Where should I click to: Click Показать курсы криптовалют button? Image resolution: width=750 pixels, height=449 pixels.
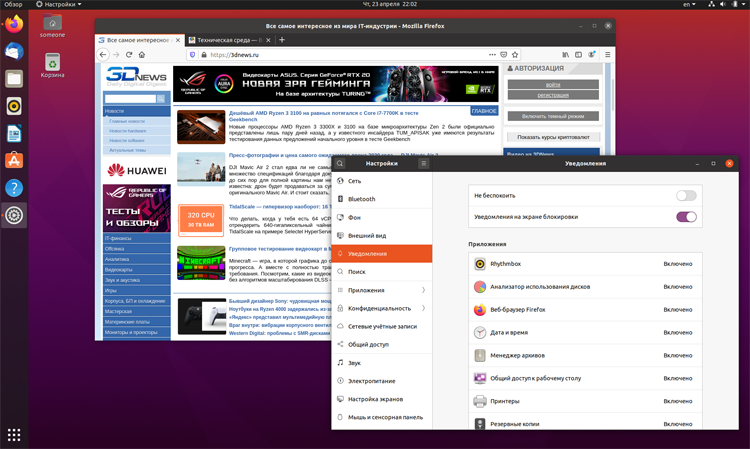(553, 137)
